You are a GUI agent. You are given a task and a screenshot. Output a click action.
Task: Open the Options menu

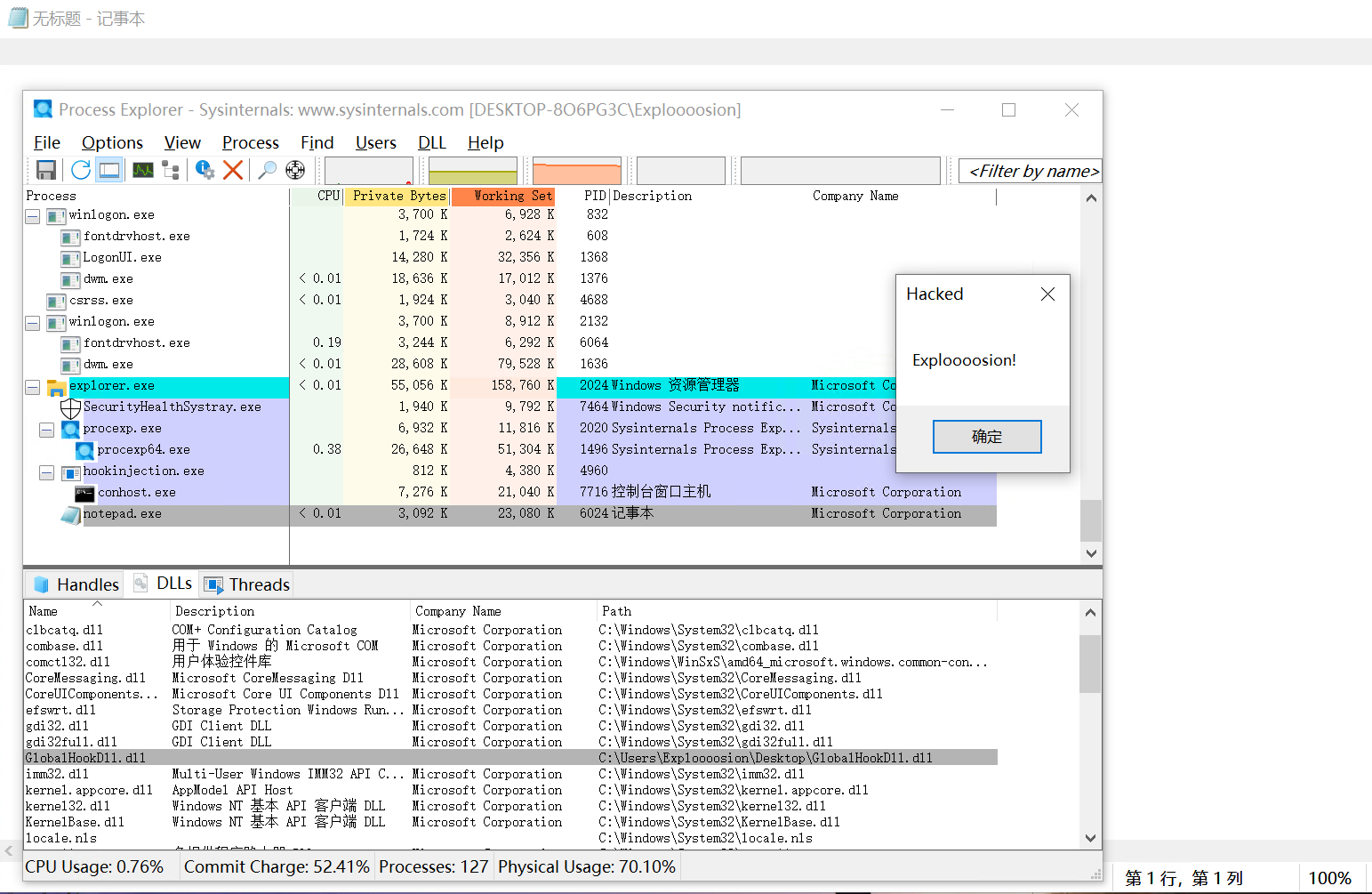pyautogui.click(x=112, y=142)
